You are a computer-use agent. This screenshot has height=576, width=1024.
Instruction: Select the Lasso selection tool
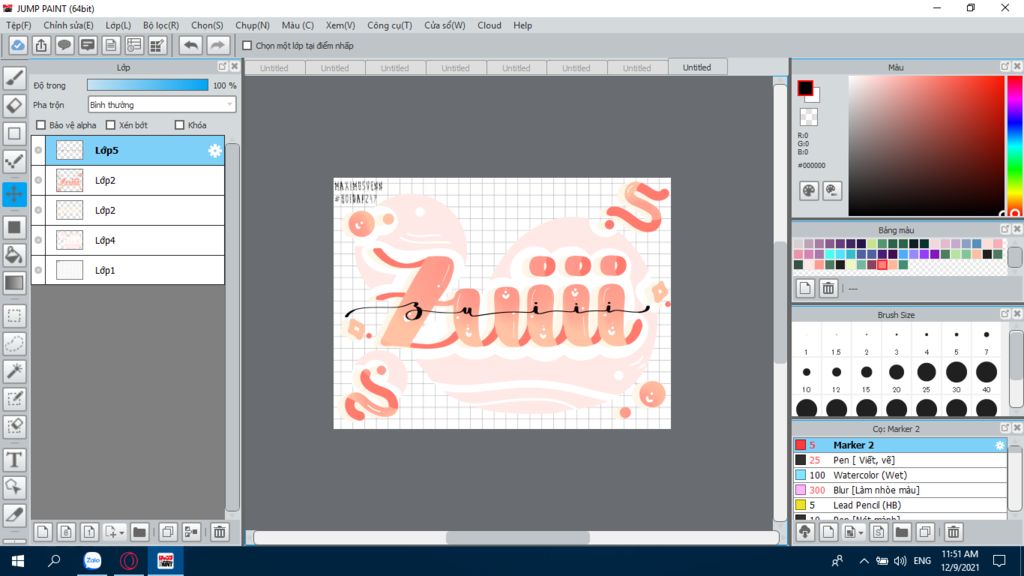[14, 343]
